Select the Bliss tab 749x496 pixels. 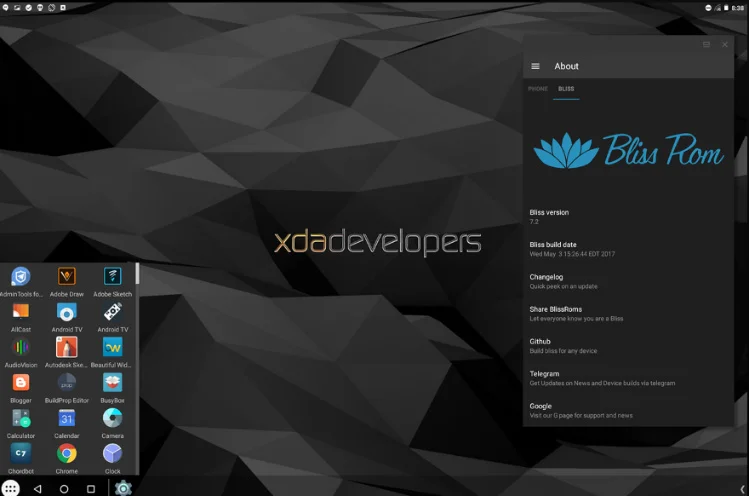[566, 89]
